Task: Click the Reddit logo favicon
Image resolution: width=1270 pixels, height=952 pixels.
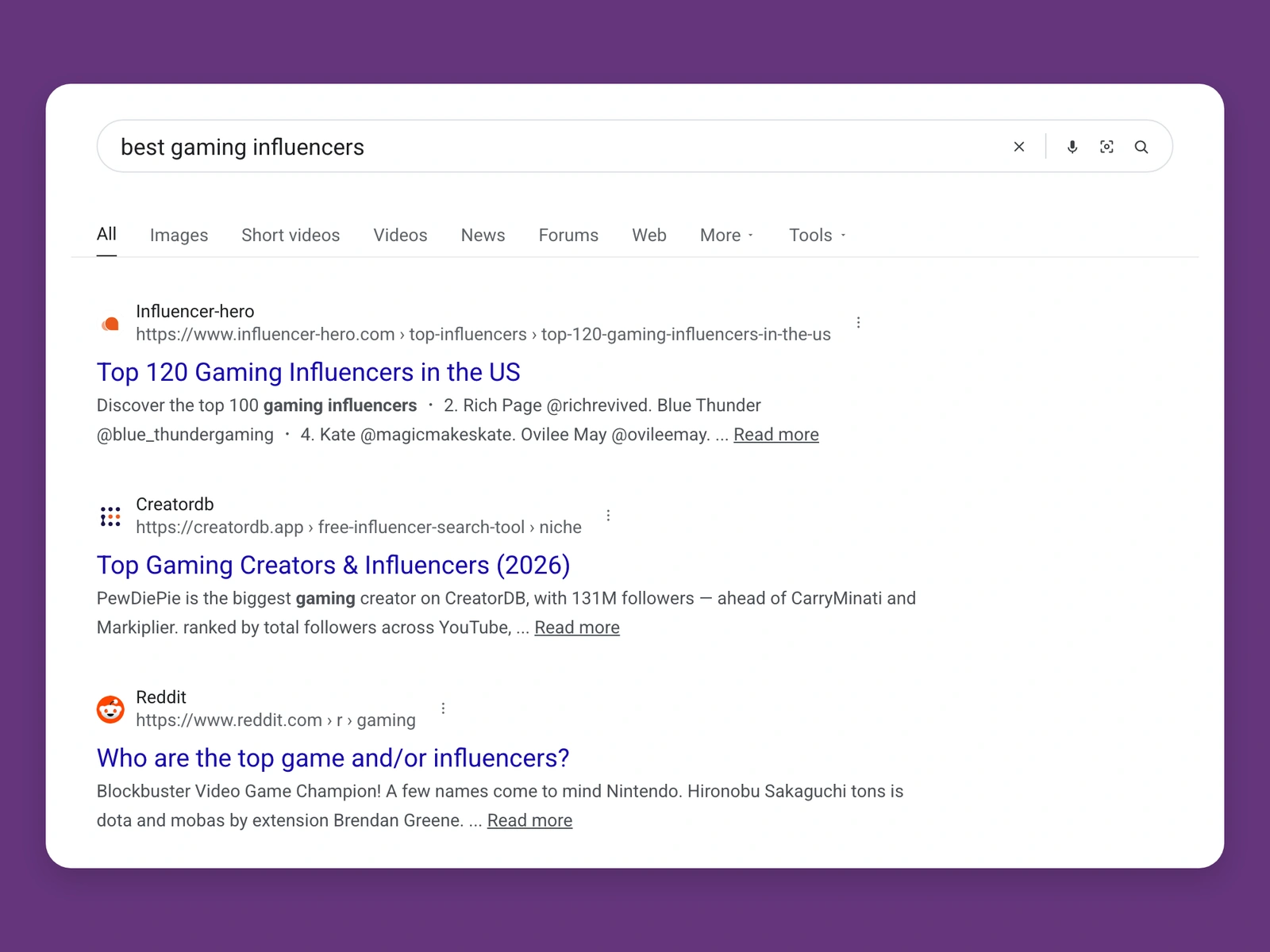Action: pos(110,709)
